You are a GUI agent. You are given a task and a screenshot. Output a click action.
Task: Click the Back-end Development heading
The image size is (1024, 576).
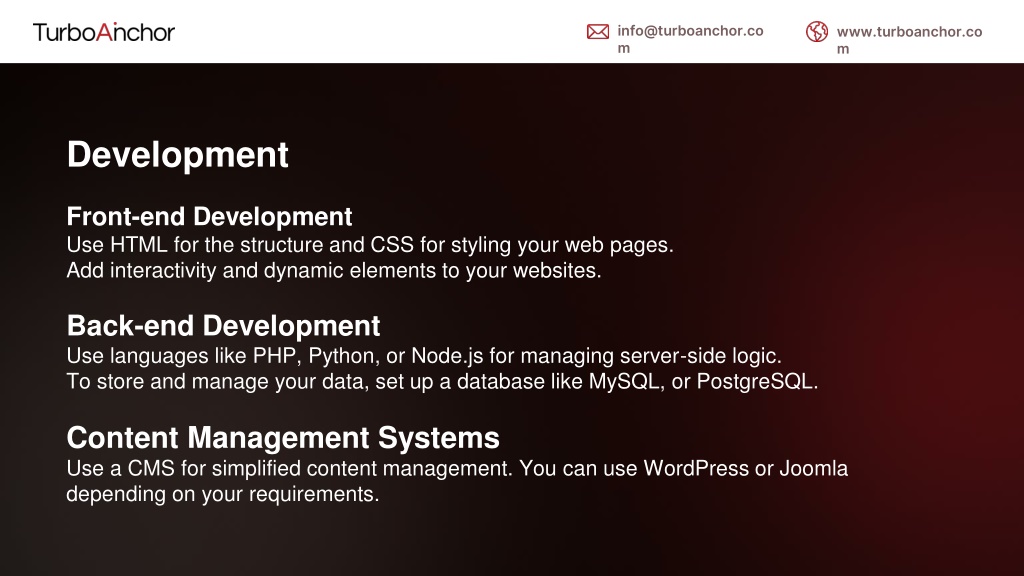click(x=223, y=326)
